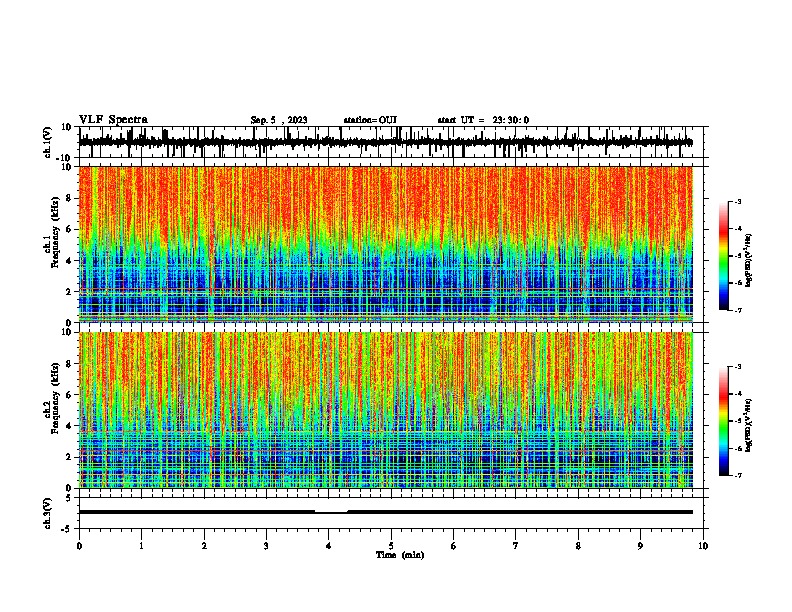The height and width of the screenshot is (612, 792).
Task: Click the ch.1 color scale bar
Action: pos(724,256)
